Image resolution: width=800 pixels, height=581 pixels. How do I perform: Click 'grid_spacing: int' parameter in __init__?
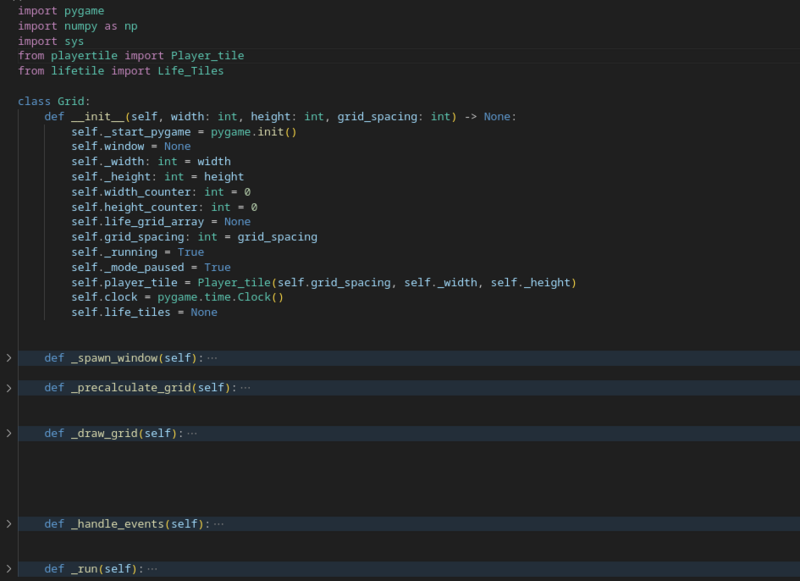(393, 117)
